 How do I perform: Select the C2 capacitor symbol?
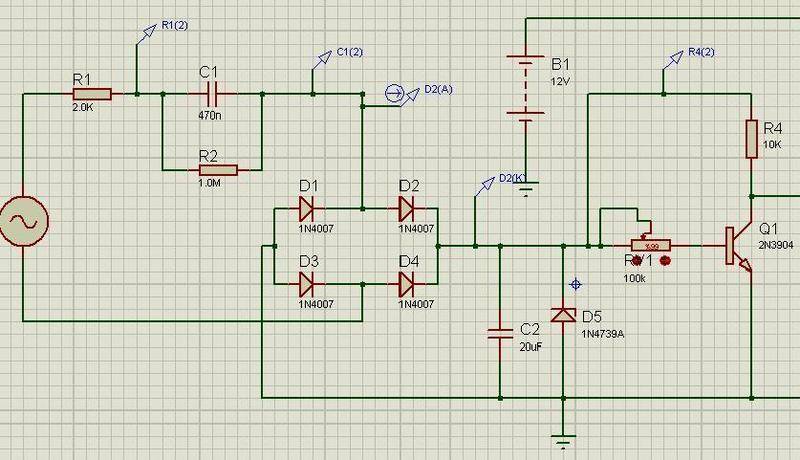[500, 334]
